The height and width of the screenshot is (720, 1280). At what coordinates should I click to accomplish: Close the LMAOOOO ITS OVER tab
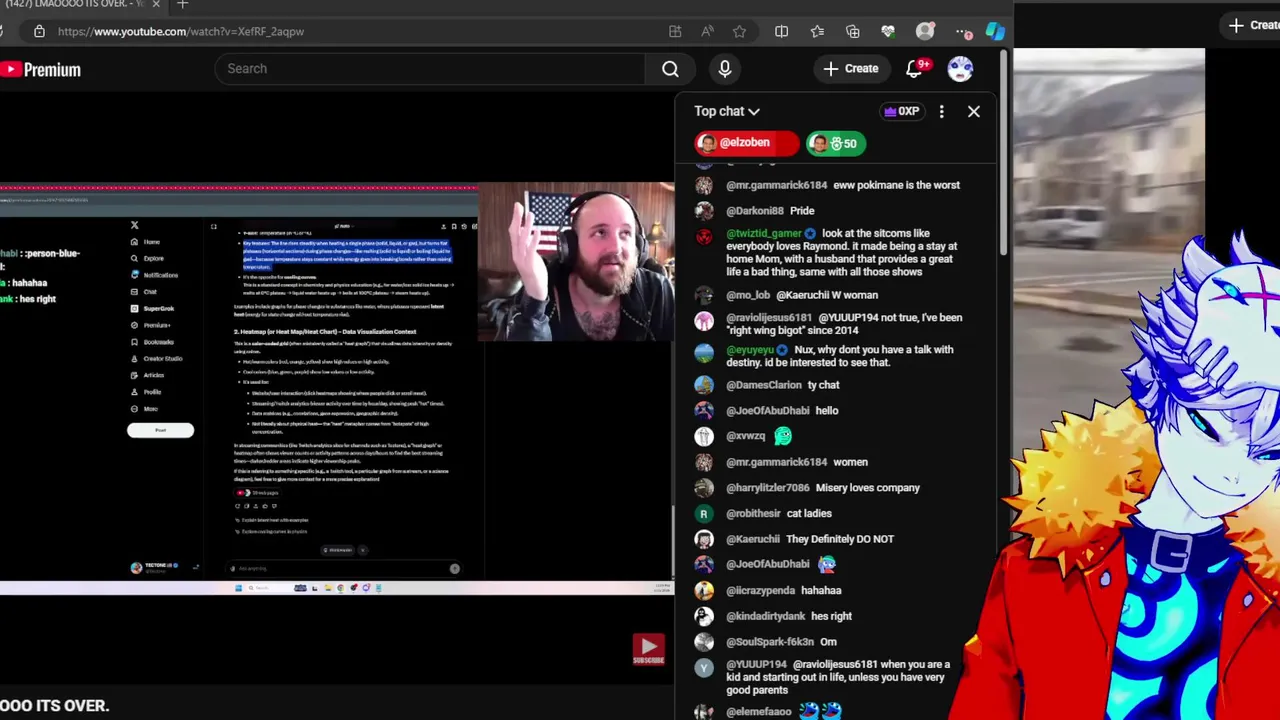coord(156,5)
